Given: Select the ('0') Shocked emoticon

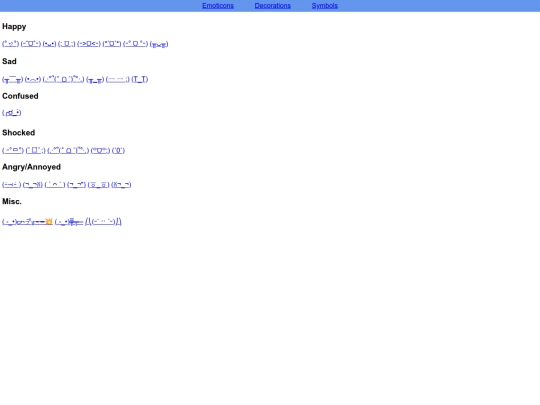Looking at the screenshot, I should [118, 150].
